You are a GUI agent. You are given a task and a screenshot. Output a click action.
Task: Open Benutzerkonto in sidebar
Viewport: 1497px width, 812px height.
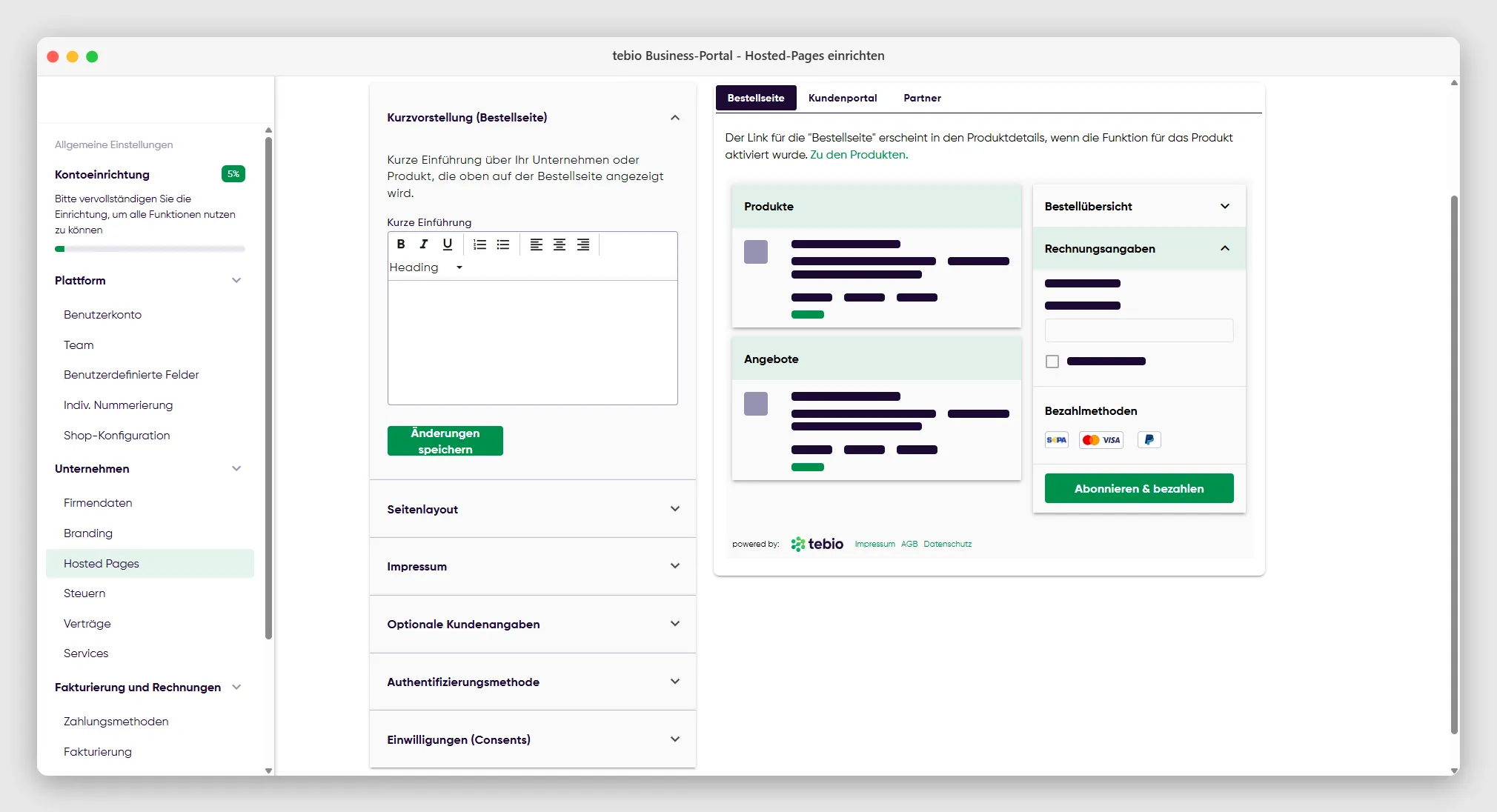tap(102, 315)
